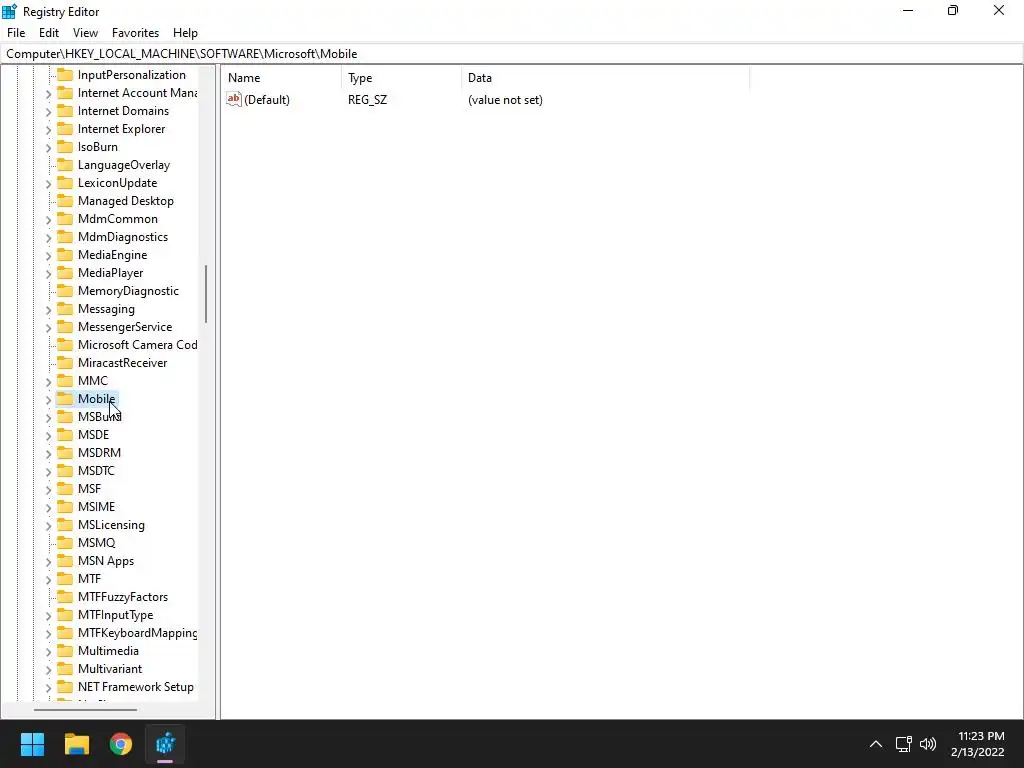Click Registry Editor title bar app icon
The width and height of the screenshot is (1024, 768).
coord(9,11)
